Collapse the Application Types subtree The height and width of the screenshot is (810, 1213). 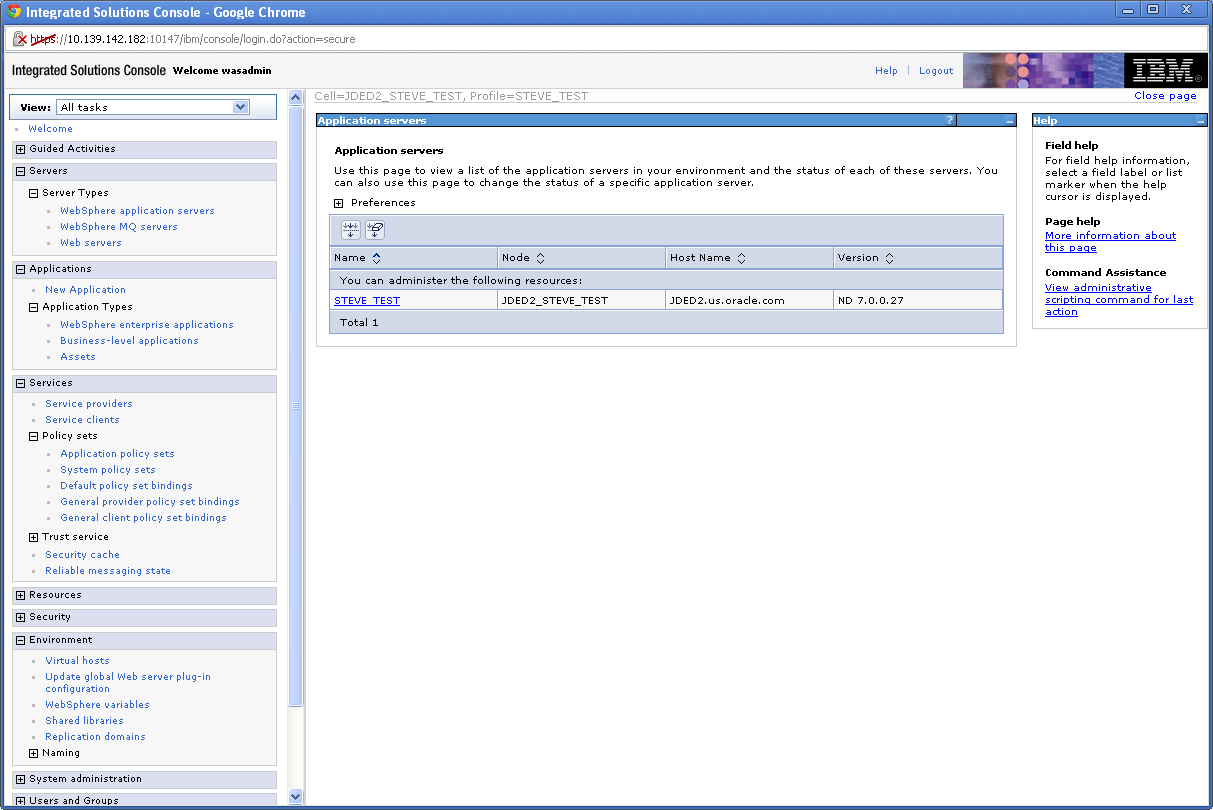coord(34,307)
